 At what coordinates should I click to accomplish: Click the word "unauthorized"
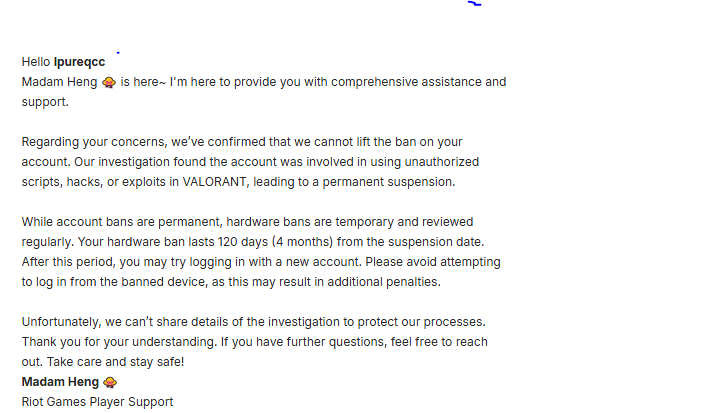pyautogui.click(x=439, y=162)
